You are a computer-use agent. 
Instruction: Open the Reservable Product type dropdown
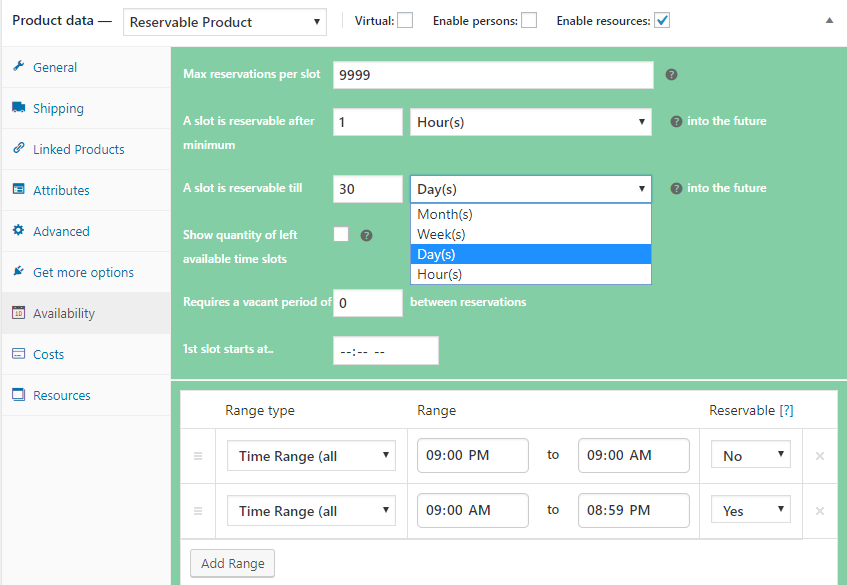pyautogui.click(x=225, y=22)
